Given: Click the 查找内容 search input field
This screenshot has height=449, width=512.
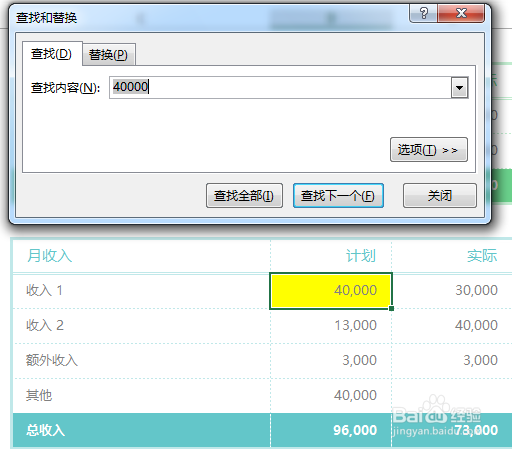Looking at the screenshot, I should pyautogui.click(x=280, y=87).
